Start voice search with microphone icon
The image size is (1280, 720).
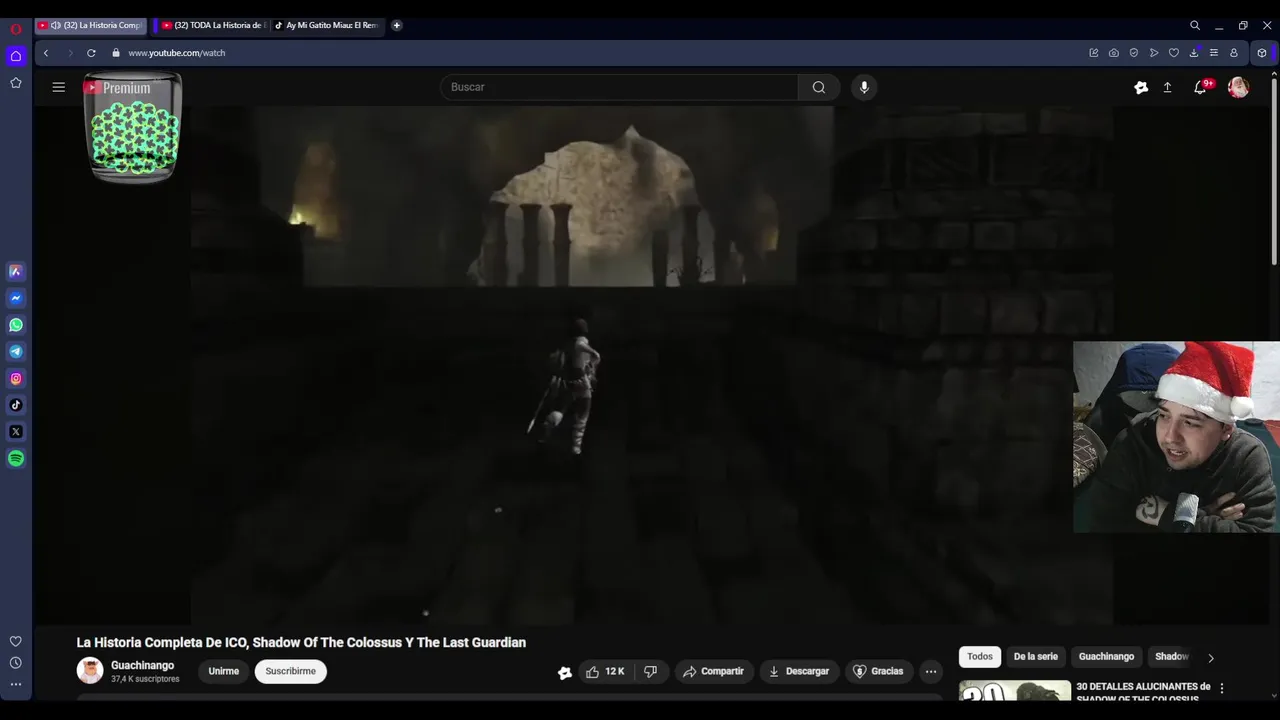coord(864,87)
